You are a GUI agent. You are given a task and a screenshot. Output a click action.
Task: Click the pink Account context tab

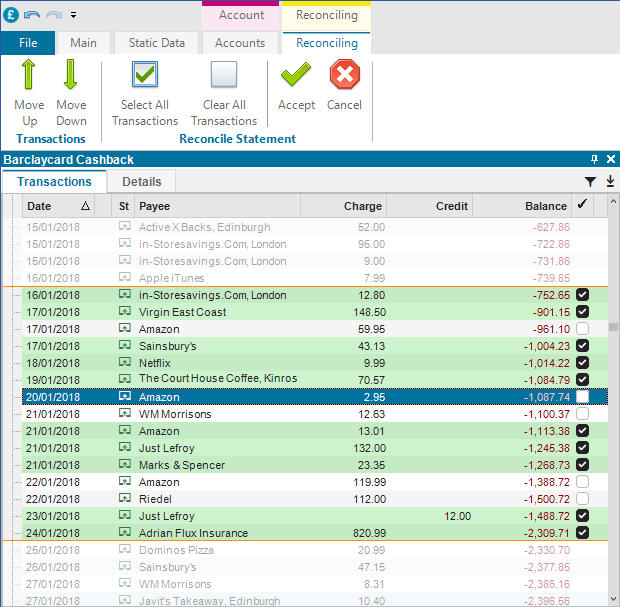tap(241, 15)
